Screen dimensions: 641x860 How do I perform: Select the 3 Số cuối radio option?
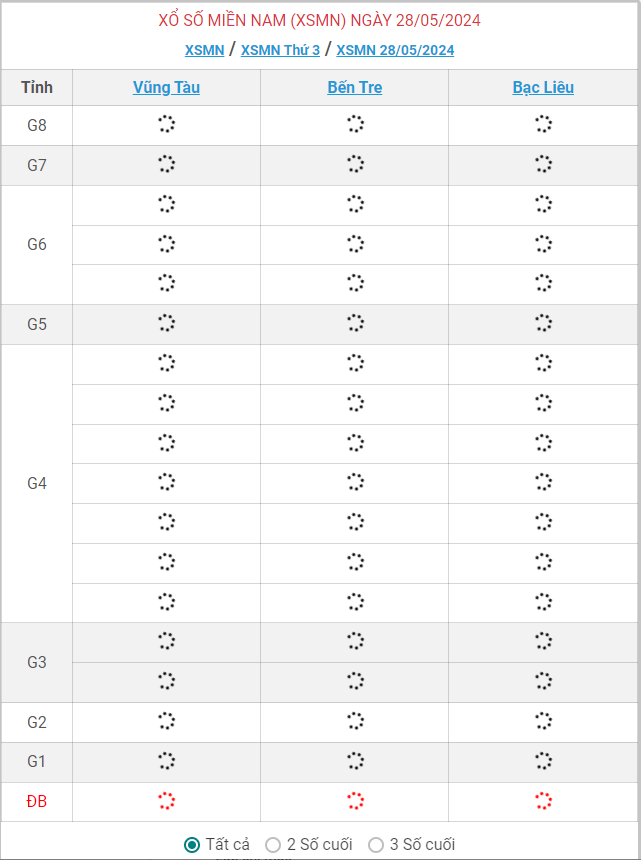tap(376, 845)
